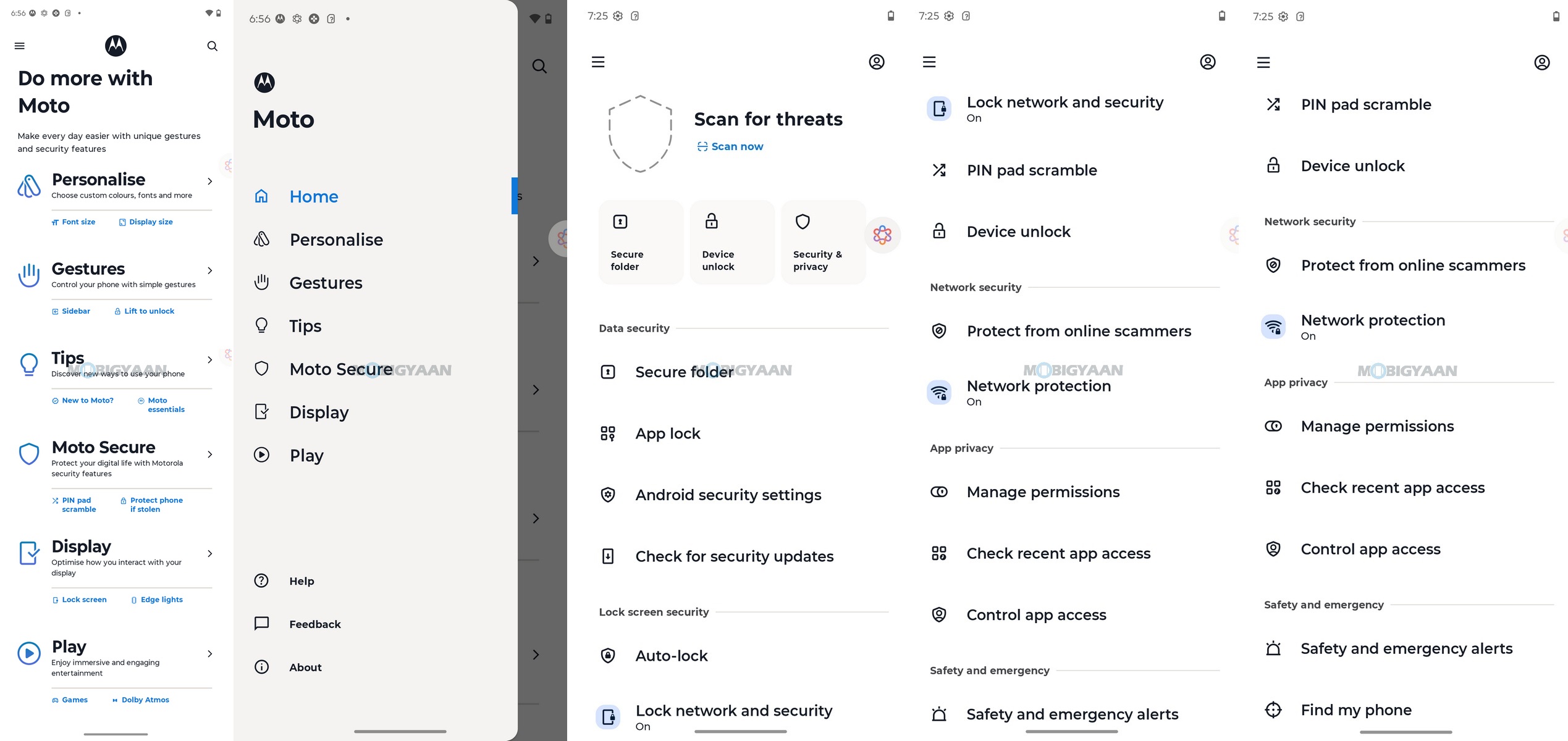1568x741 pixels.
Task: Expand Moto Secure section chevron
Action: coord(210,454)
